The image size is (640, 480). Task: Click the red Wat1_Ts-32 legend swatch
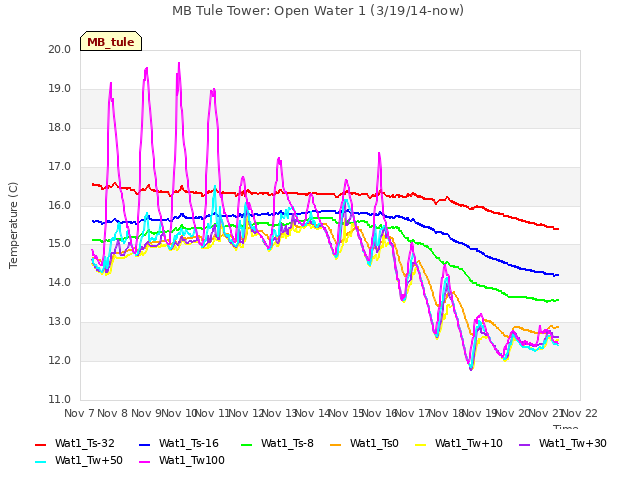(x=40, y=444)
